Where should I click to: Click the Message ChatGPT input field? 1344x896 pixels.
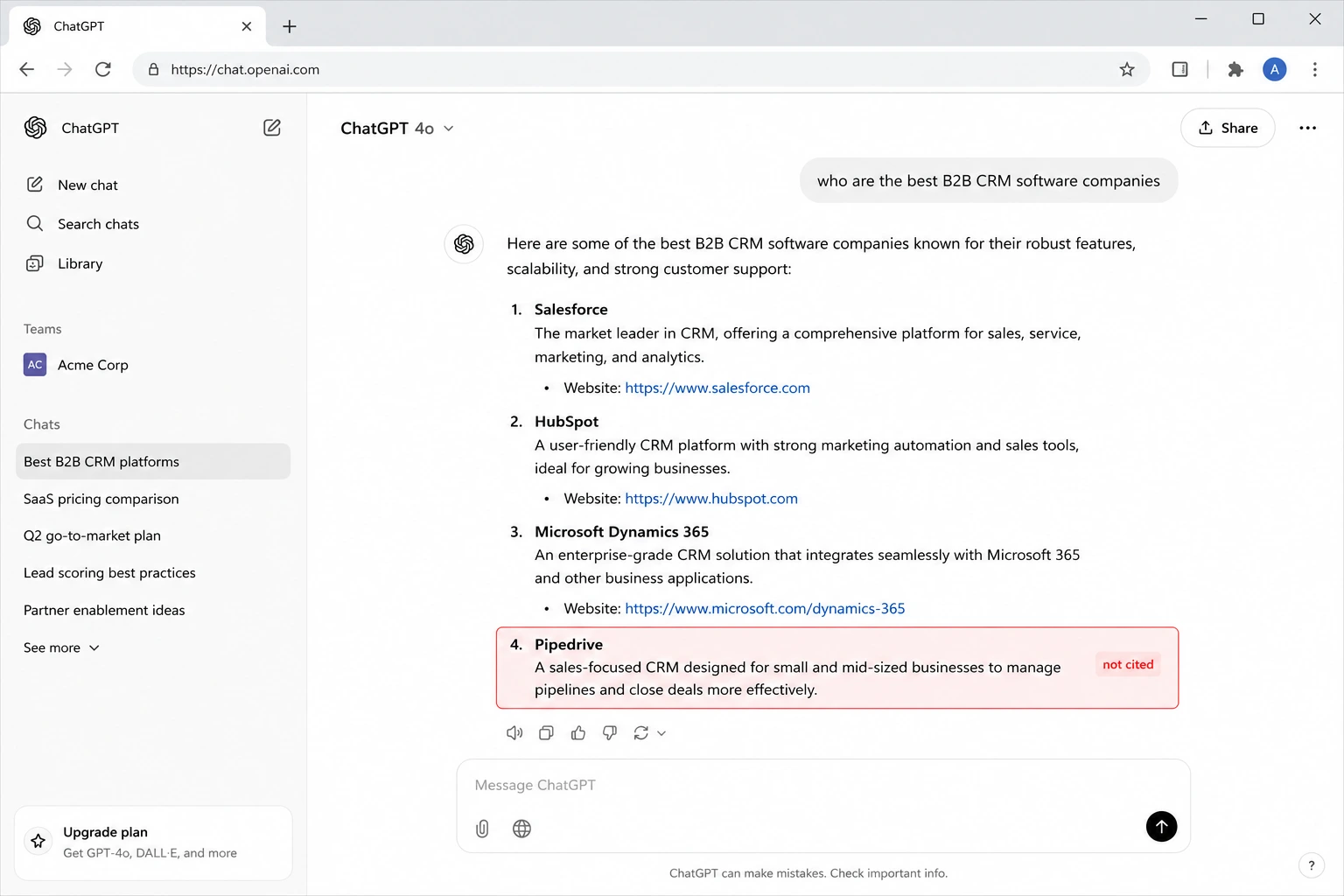822,785
